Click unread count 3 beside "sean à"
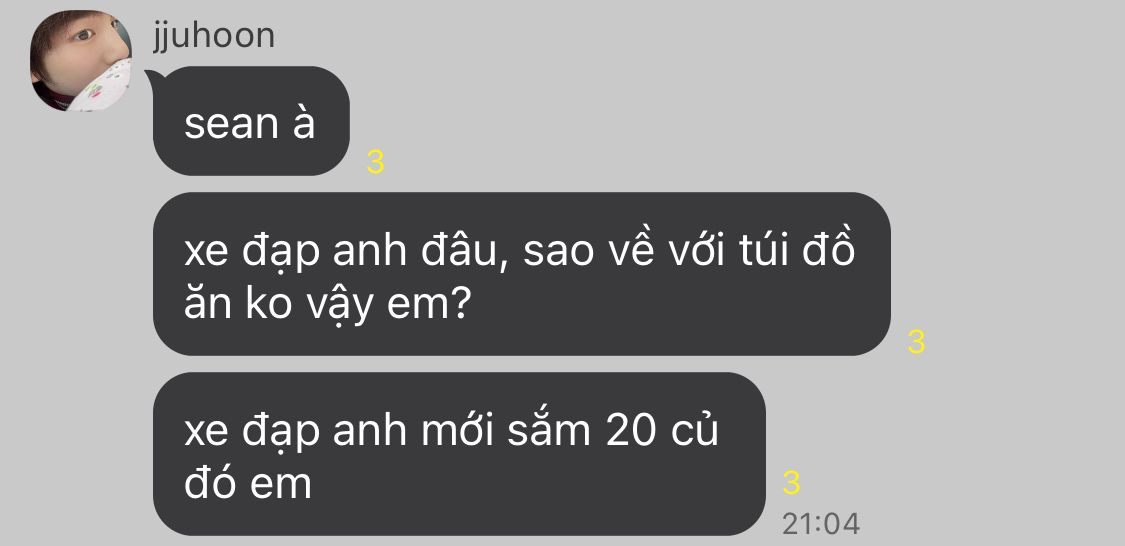The image size is (1125, 546). pos(375,163)
